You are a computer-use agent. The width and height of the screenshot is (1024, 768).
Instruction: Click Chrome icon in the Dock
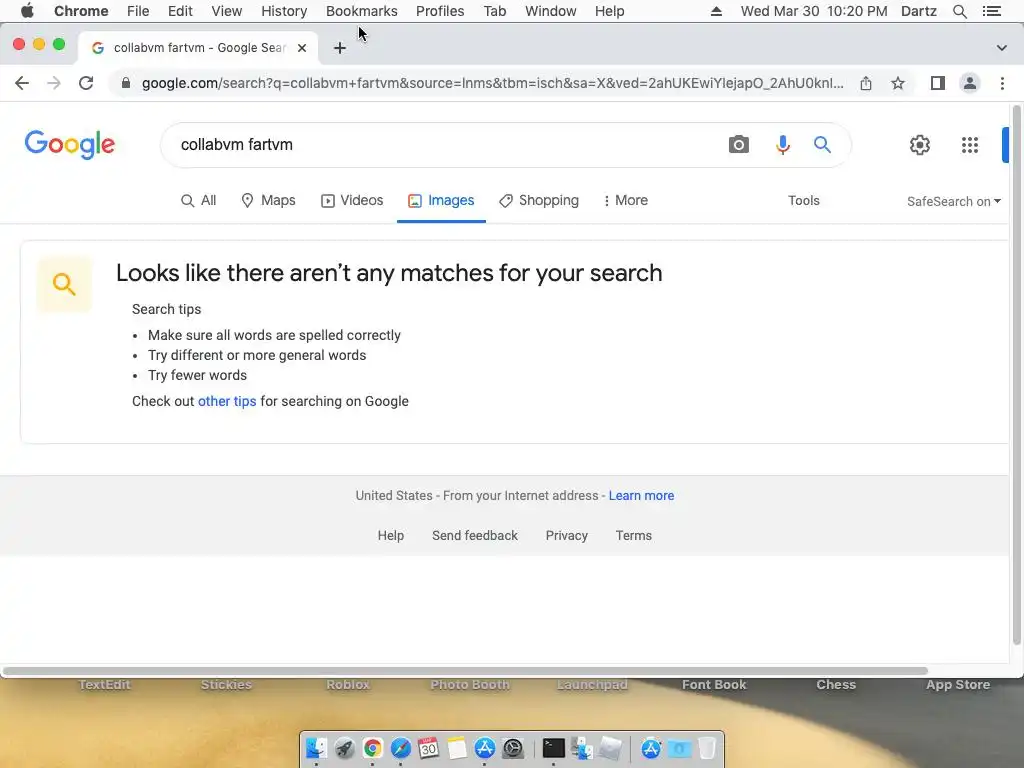coord(373,748)
